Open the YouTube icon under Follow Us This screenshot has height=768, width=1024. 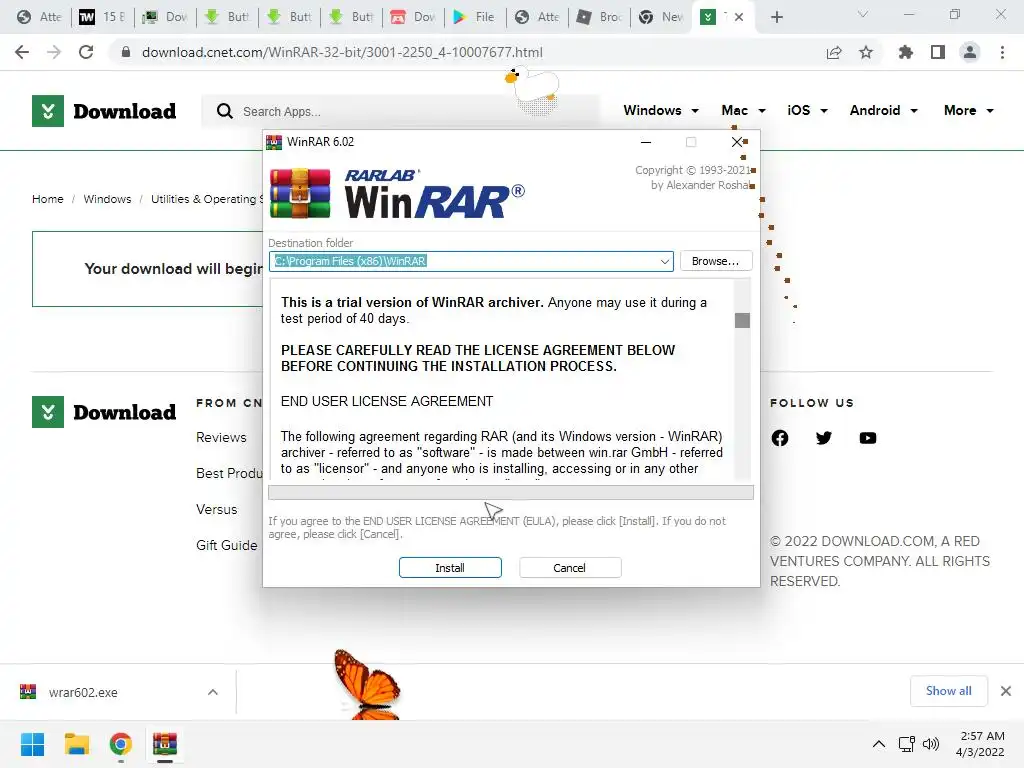pos(868,438)
